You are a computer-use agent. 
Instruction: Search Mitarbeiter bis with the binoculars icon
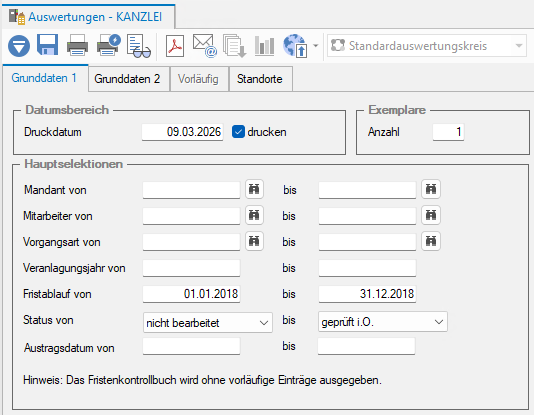[431, 215]
